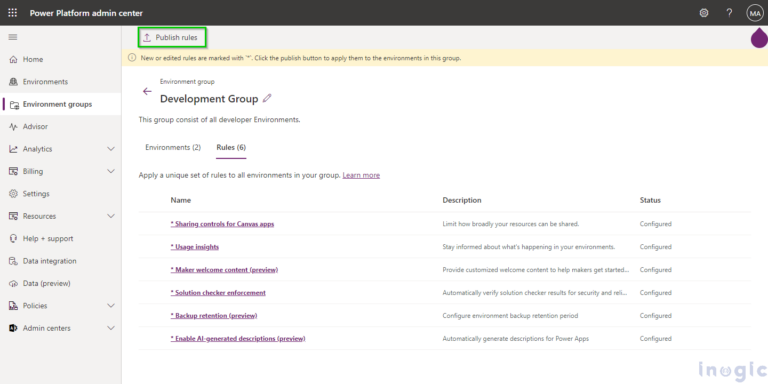768x384 pixels.
Task: Open Sharing controls for Canvas apps rule
Action: click(x=222, y=224)
